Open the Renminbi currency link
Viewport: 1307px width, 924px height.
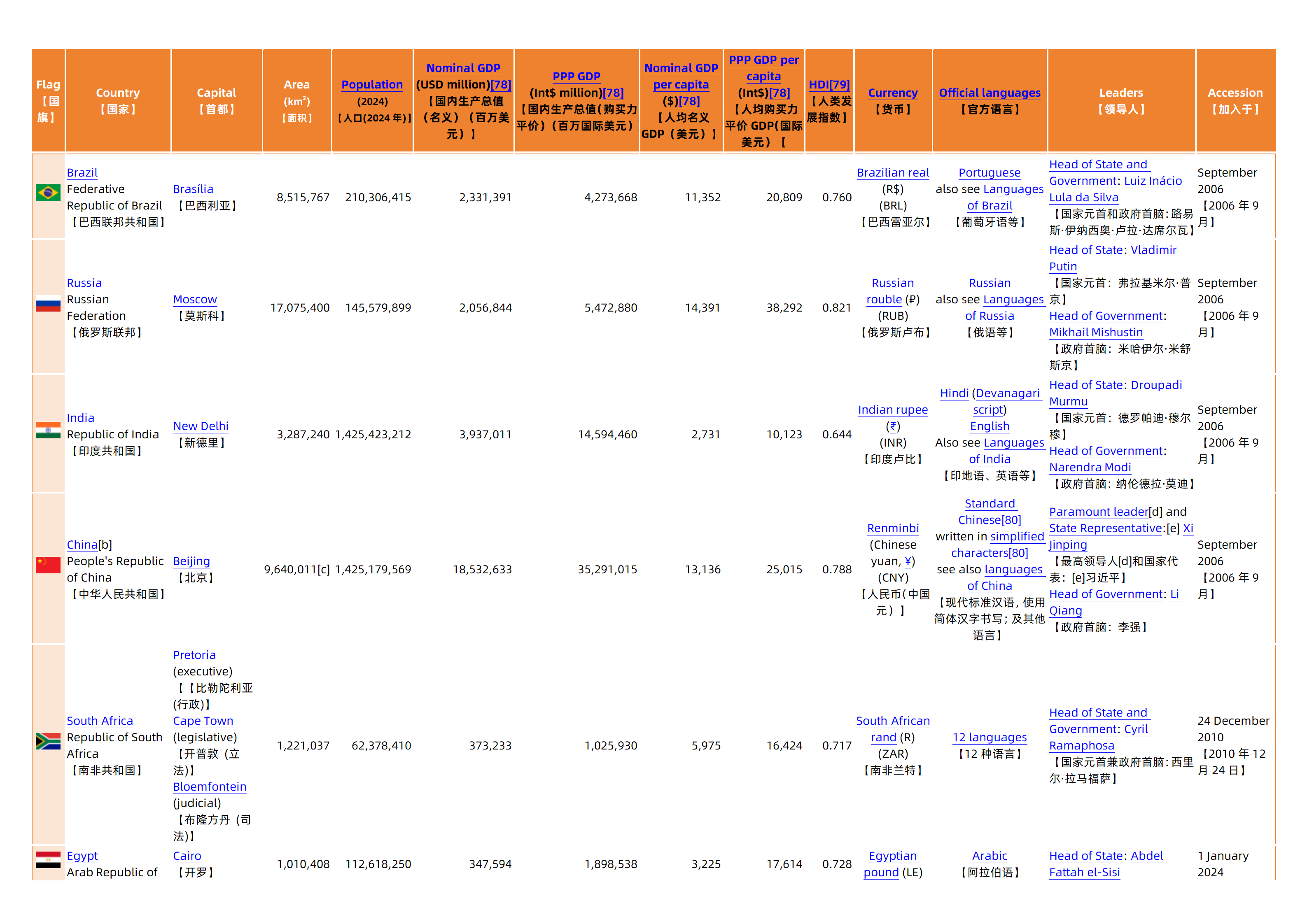click(x=893, y=528)
